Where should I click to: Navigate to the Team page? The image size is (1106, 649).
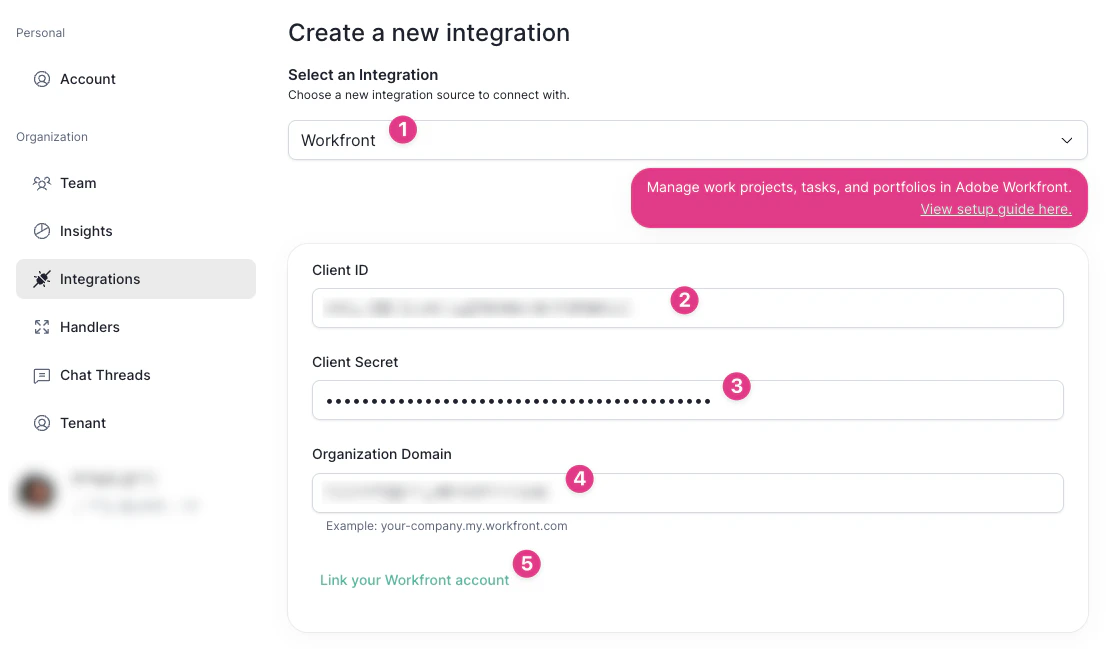click(x=77, y=183)
